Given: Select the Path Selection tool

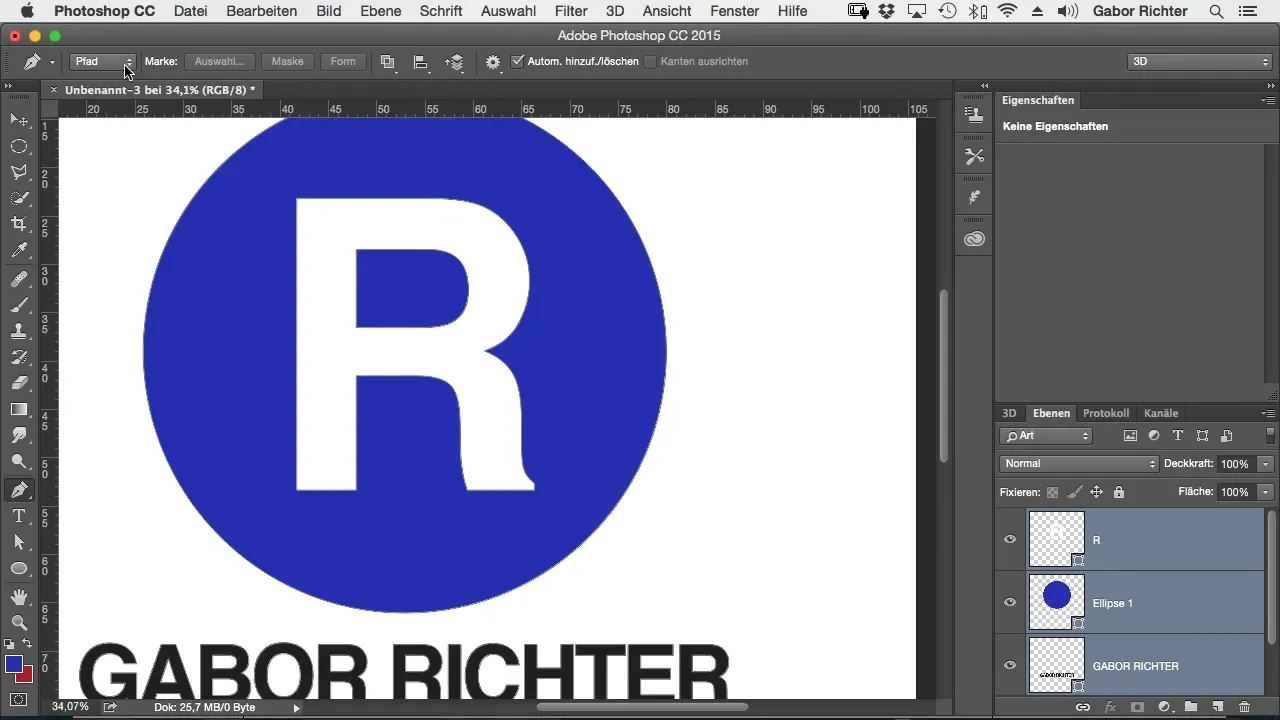Looking at the screenshot, I should pos(19,542).
